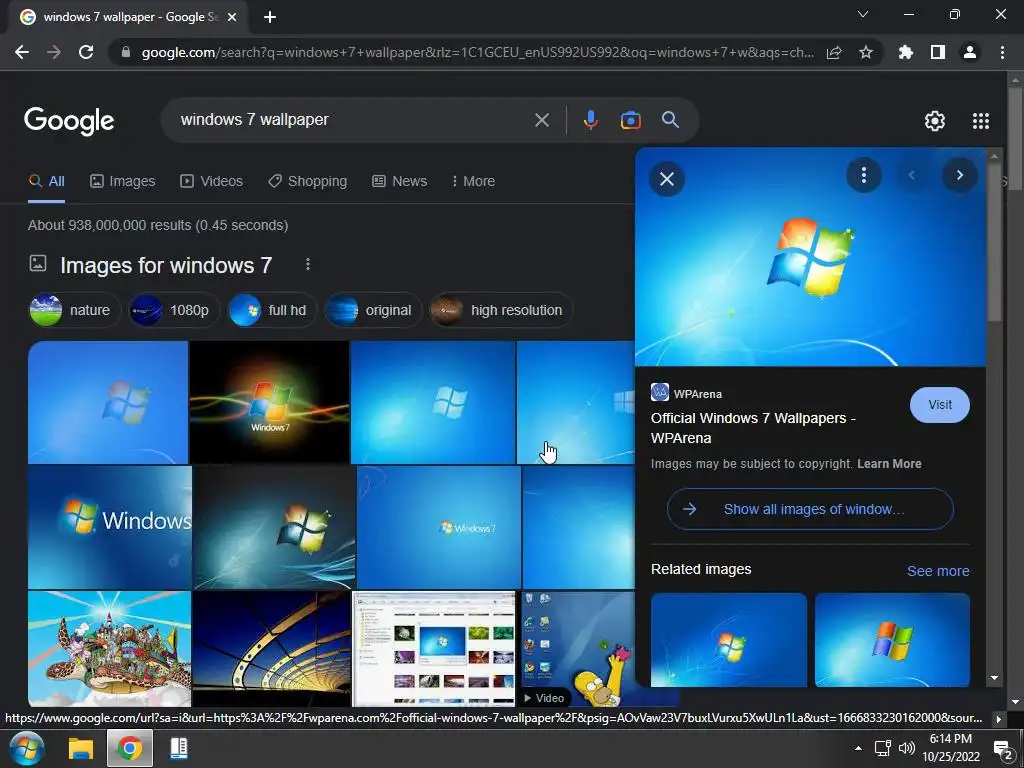This screenshot has width=1024, height=768.
Task: Close the image preview panel
Action: (x=667, y=179)
